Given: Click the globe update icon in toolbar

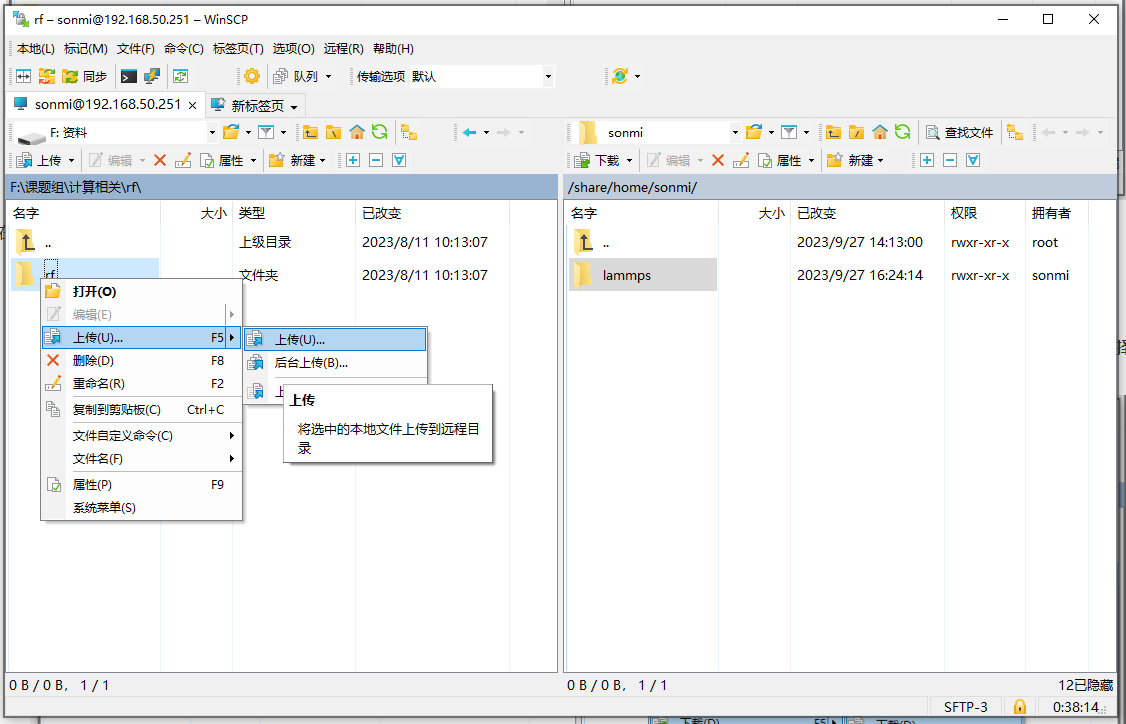Looking at the screenshot, I should pos(620,76).
